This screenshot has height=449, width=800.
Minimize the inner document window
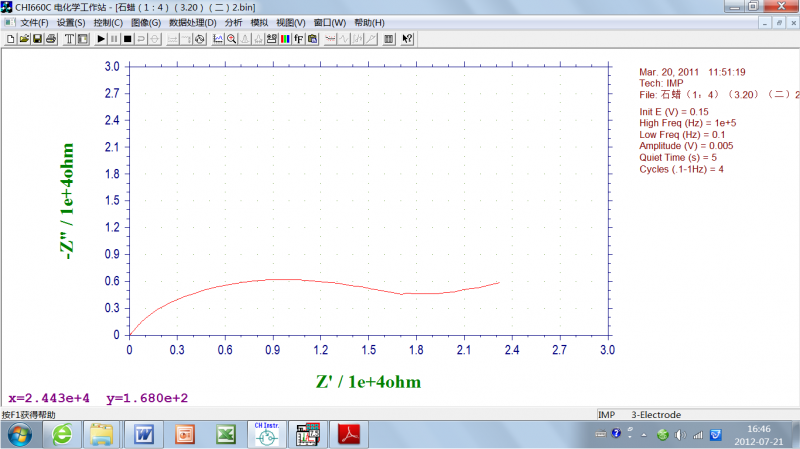click(765, 22)
